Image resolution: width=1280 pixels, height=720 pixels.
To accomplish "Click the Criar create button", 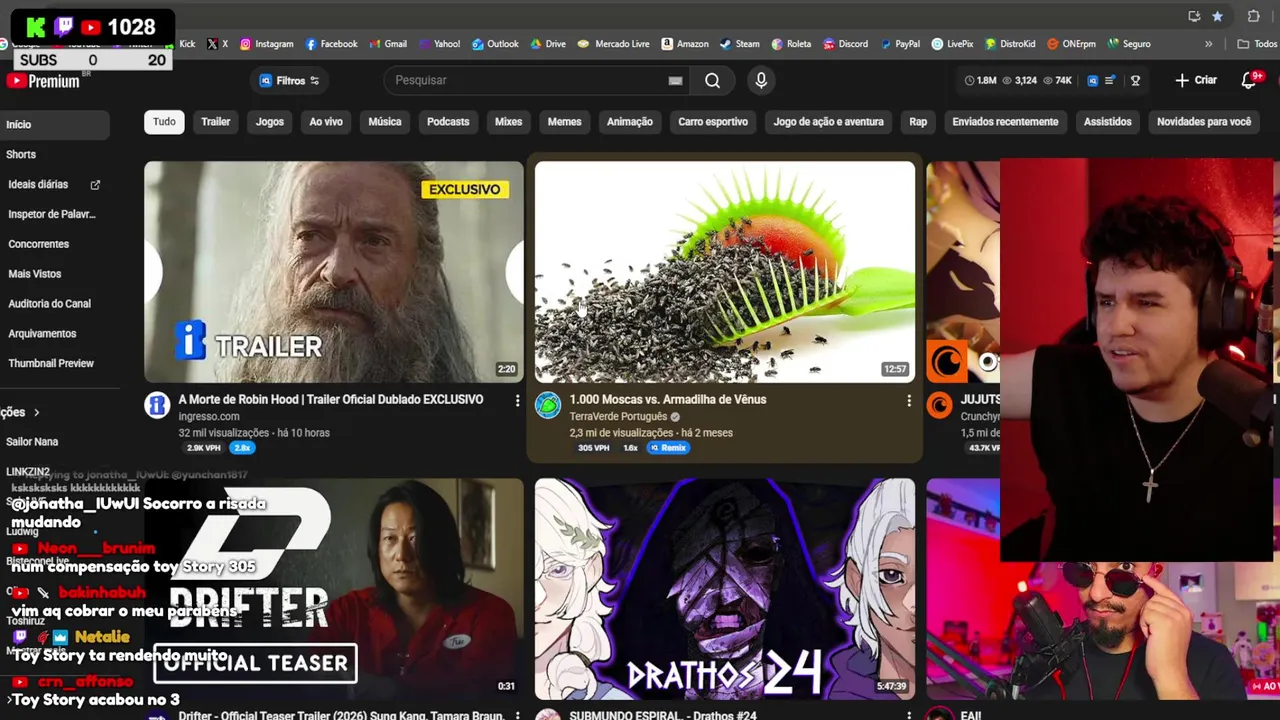I will 1196,81.
